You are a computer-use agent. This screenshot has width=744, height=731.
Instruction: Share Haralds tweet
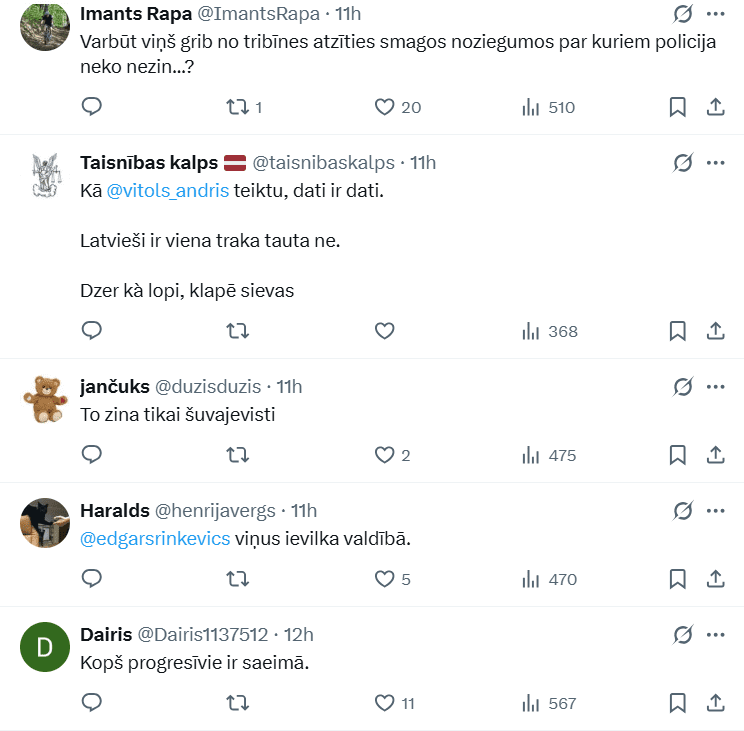point(716,579)
